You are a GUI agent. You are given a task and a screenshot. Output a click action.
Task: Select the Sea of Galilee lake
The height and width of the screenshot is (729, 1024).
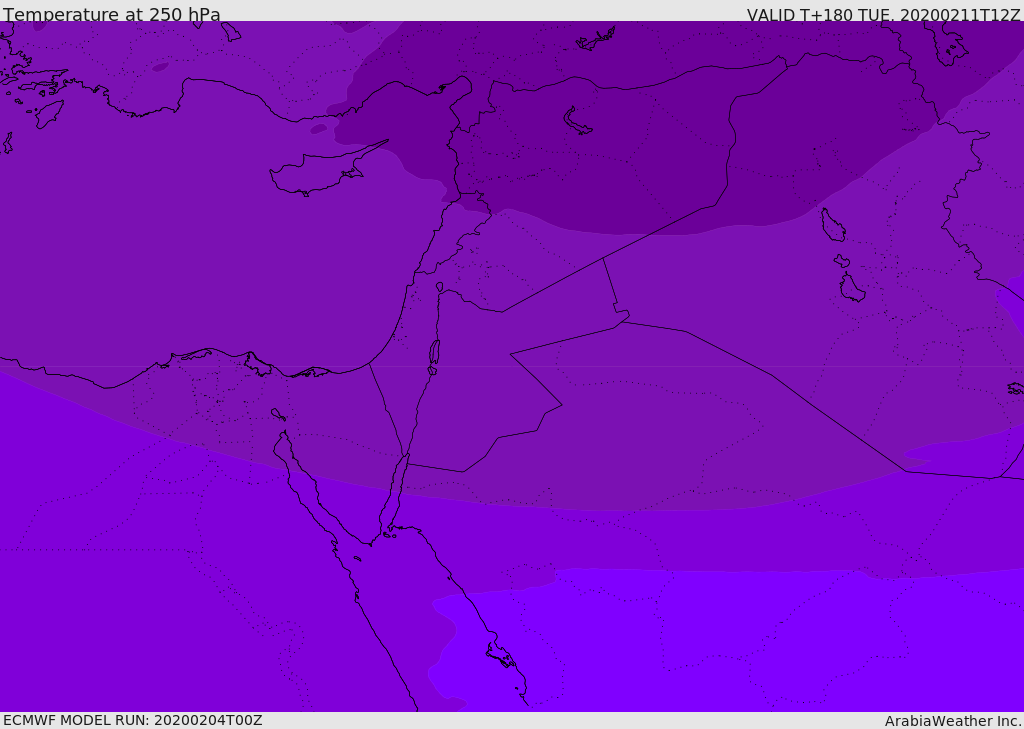pos(439,287)
